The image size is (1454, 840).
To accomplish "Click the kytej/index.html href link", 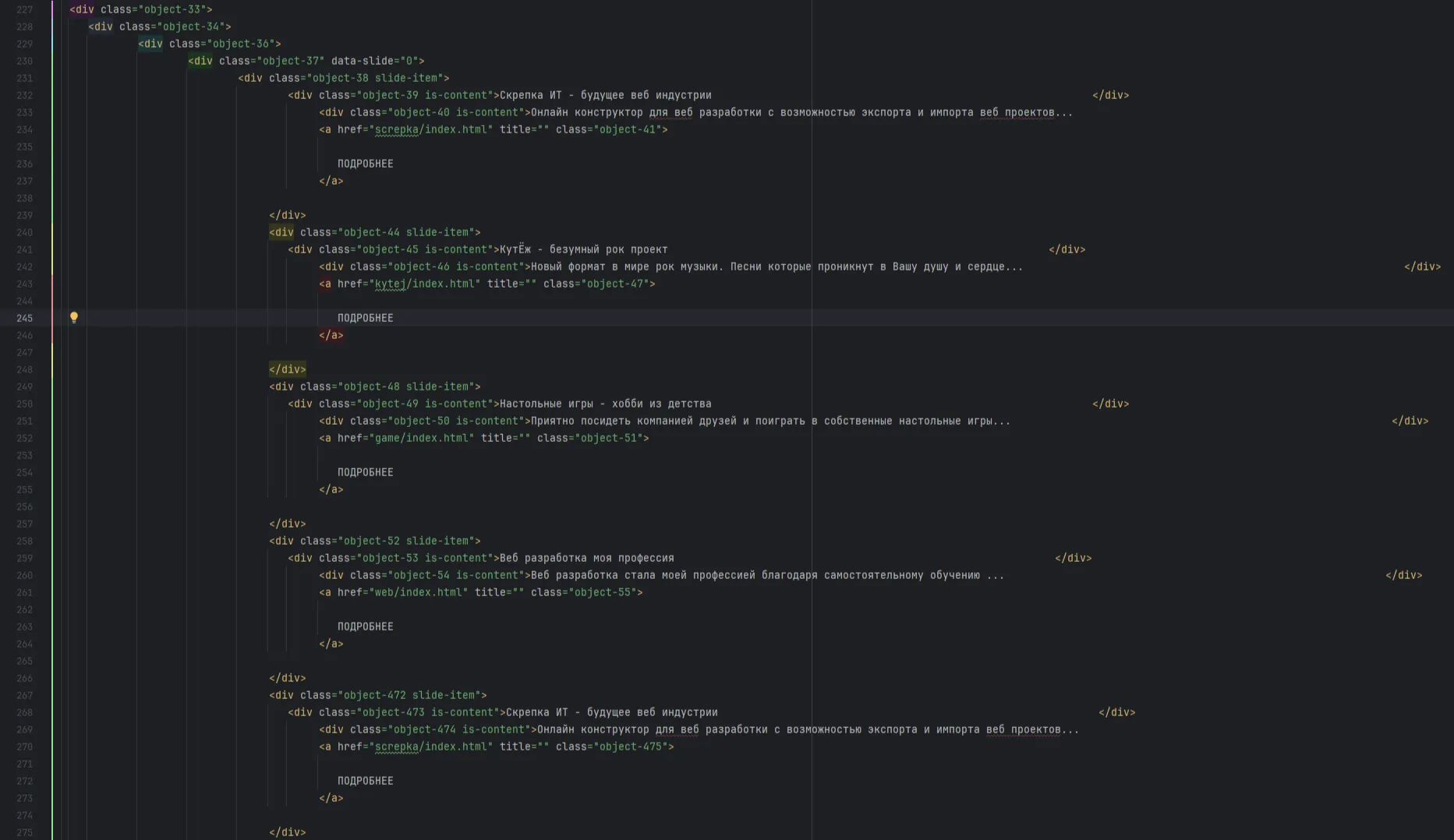I will pyautogui.click(x=424, y=284).
